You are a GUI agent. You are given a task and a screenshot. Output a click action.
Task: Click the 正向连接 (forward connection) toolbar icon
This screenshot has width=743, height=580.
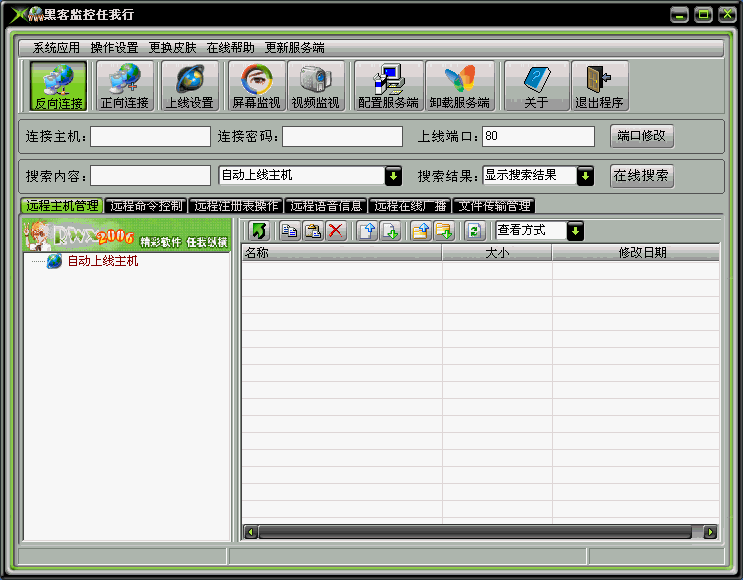(125, 86)
